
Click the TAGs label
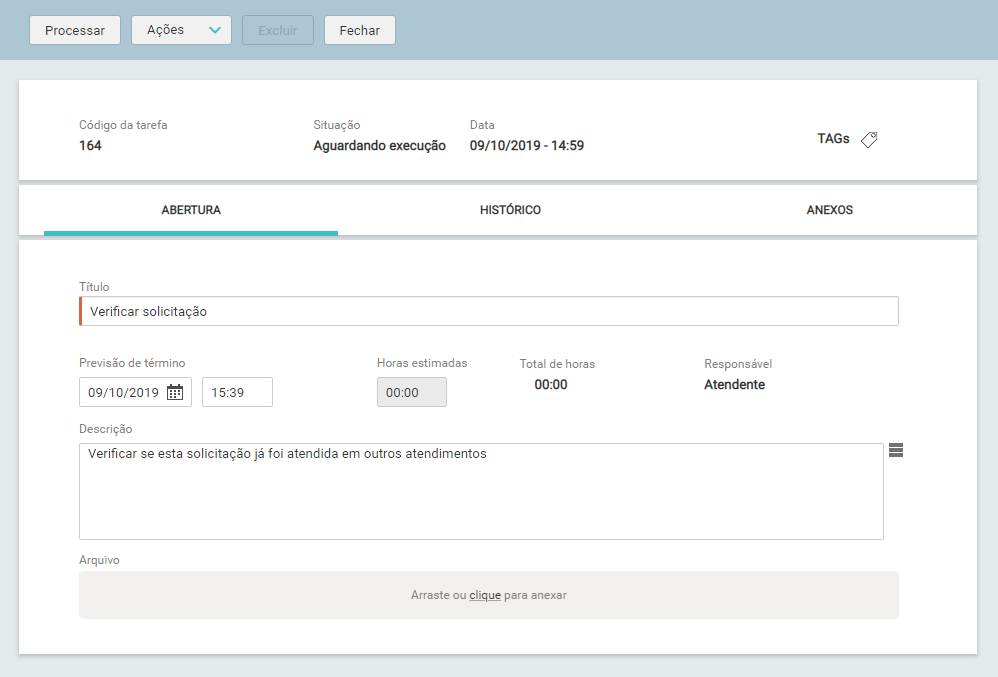pyautogui.click(x=833, y=139)
